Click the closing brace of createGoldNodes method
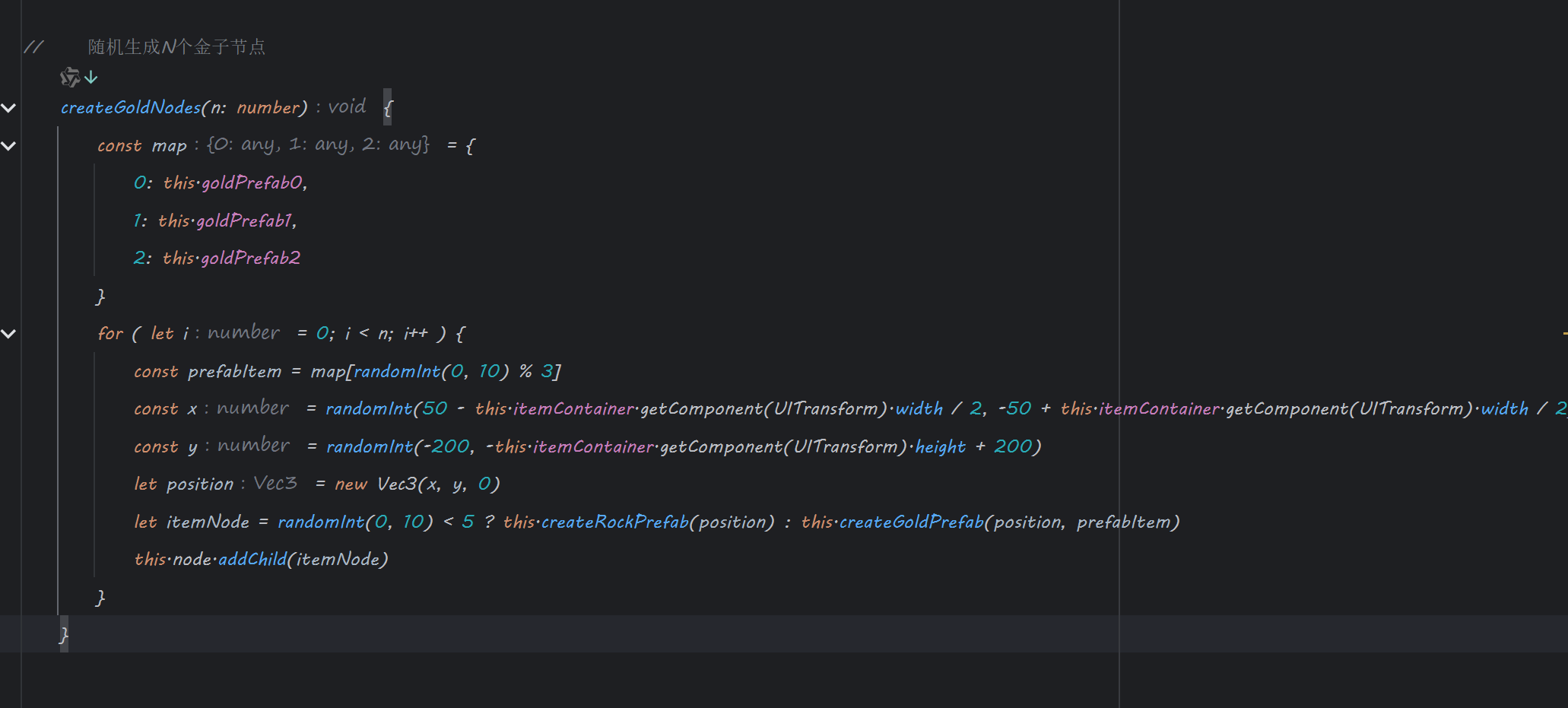 pyautogui.click(x=64, y=634)
